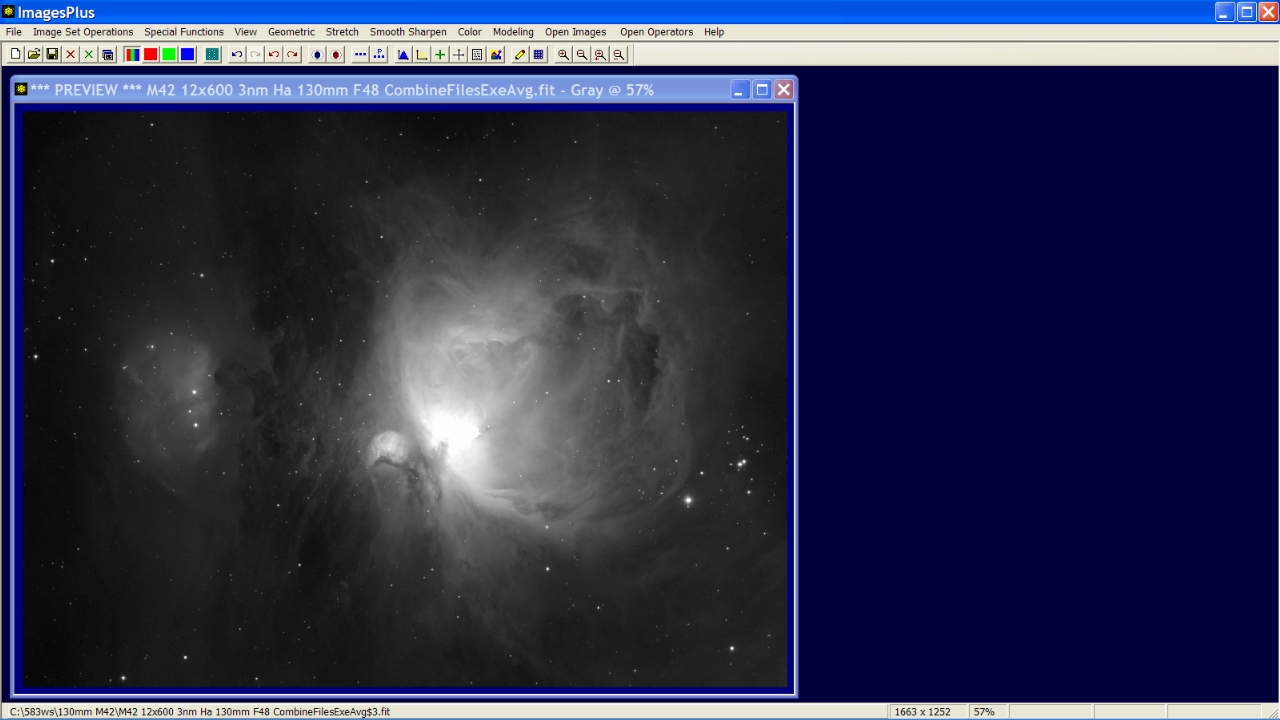Open the Image Set Operations menu
Image resolution: width=1280 pixels, height=720 pixels.
pos(83,32)
